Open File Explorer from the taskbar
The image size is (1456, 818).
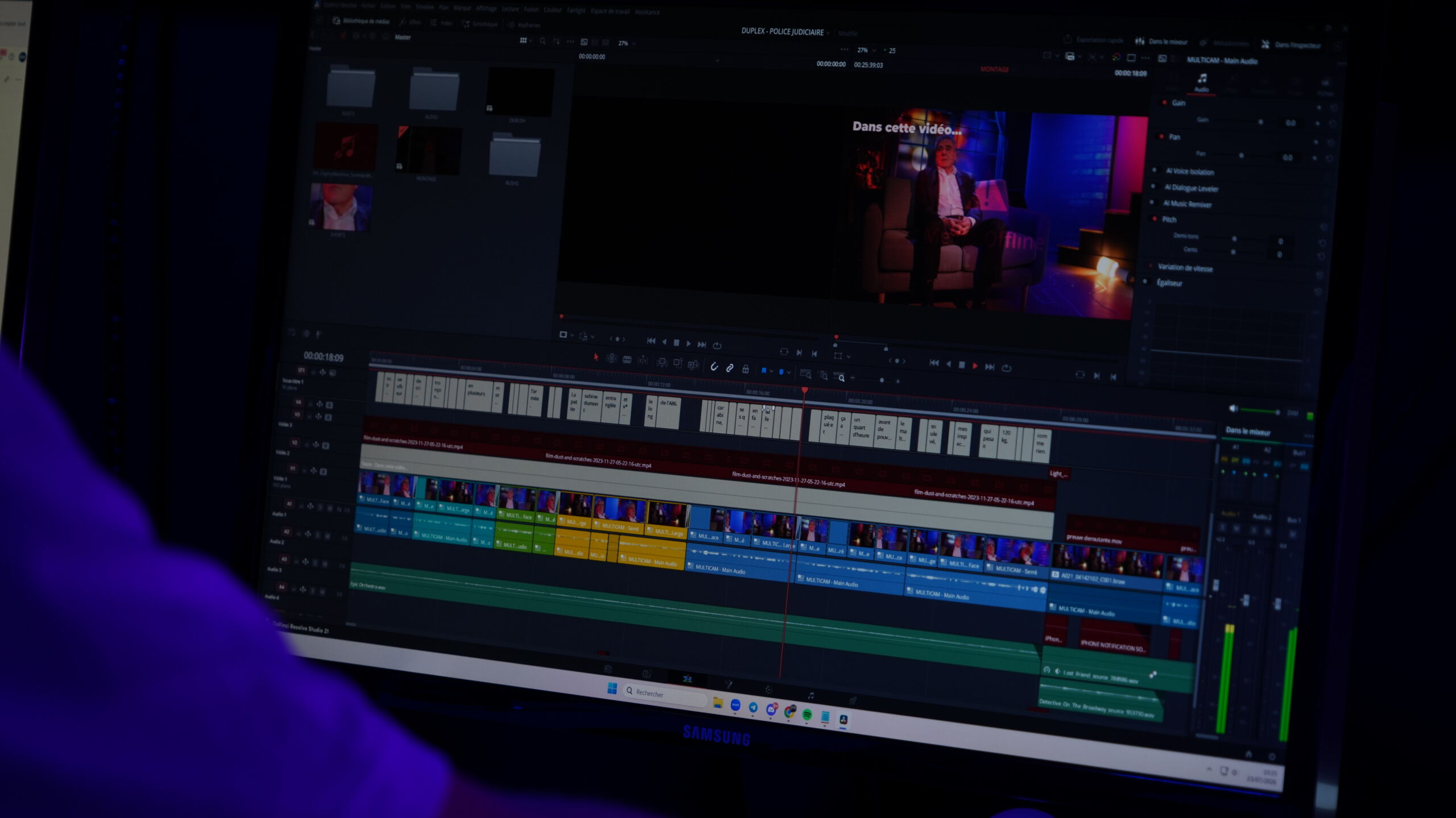point(718,703)
